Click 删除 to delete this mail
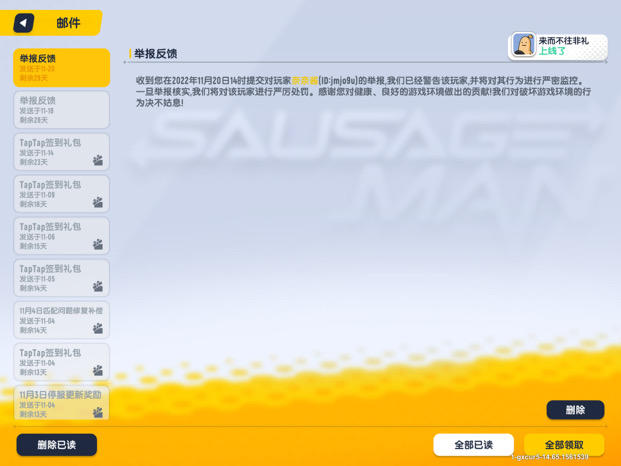 575,410
